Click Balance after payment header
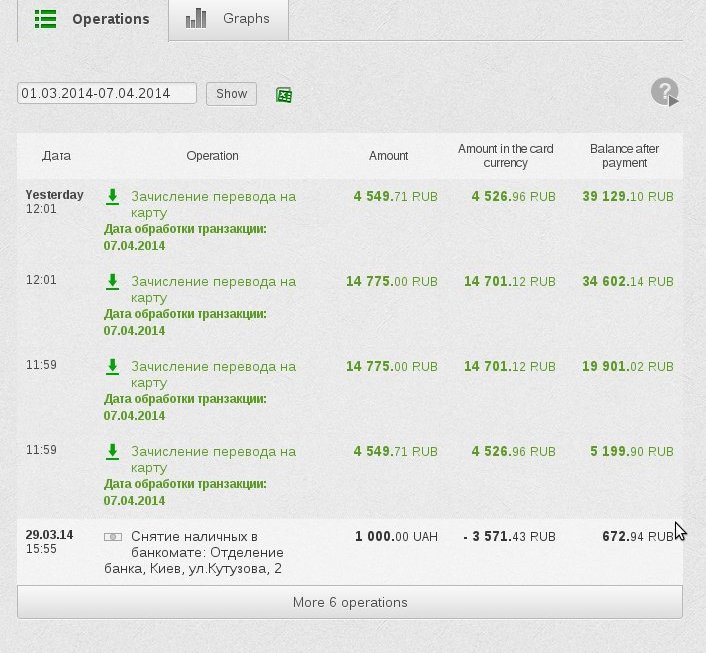 point(625,156)
